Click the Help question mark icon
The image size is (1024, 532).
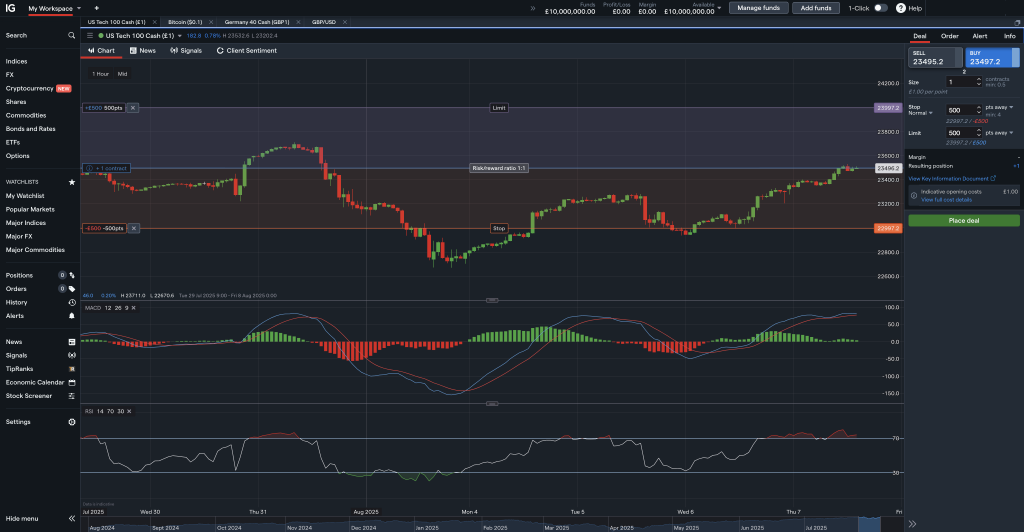coord(900,8)
